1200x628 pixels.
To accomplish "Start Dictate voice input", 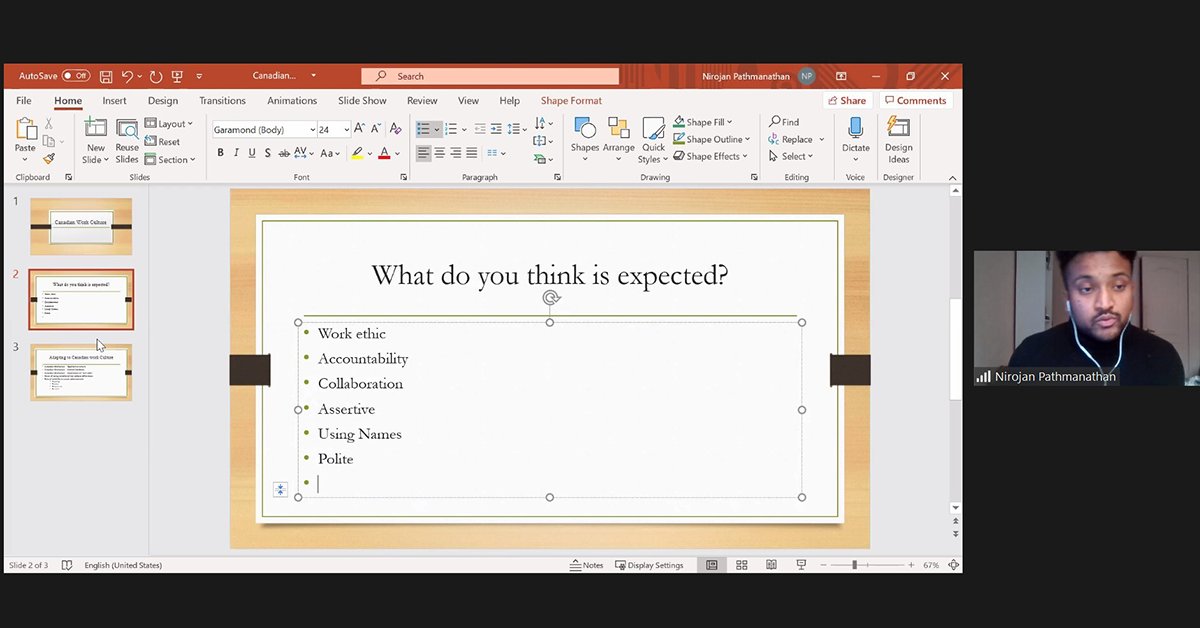I will click(x=855, y=140).
